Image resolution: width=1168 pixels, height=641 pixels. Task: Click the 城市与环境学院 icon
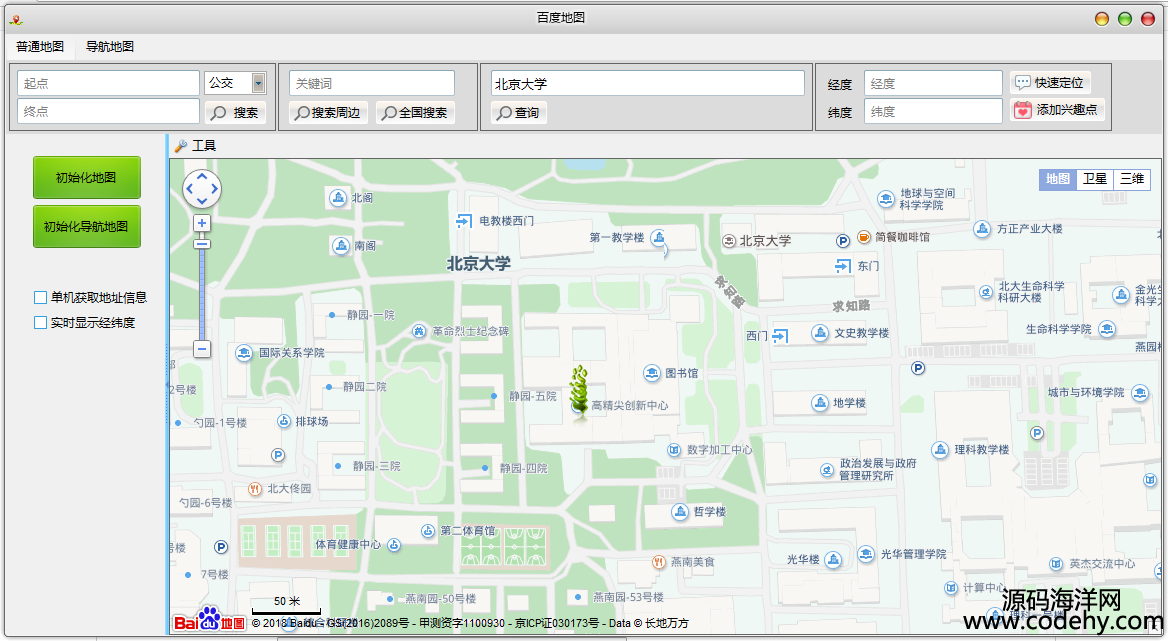tap(1140, 393)
